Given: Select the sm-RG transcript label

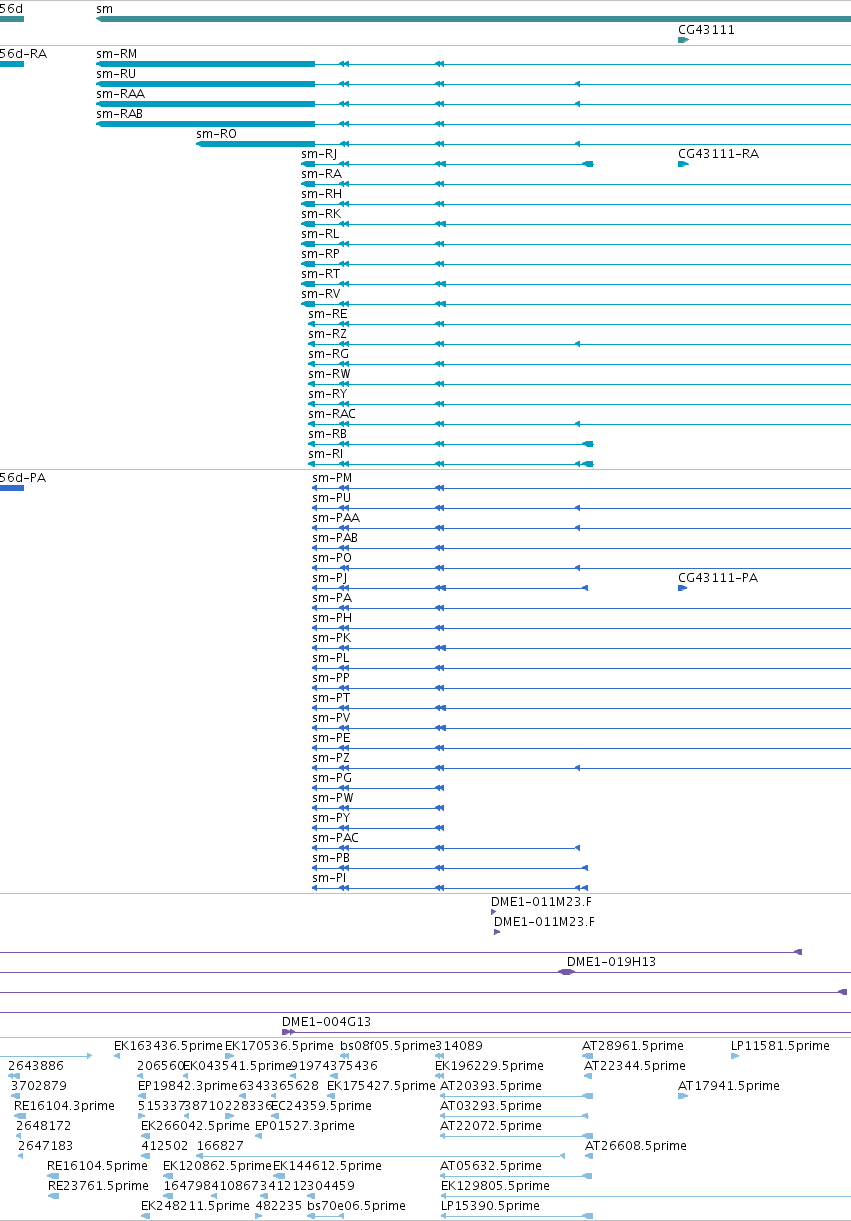Looking at the screenshot, I should click(328, 354).
